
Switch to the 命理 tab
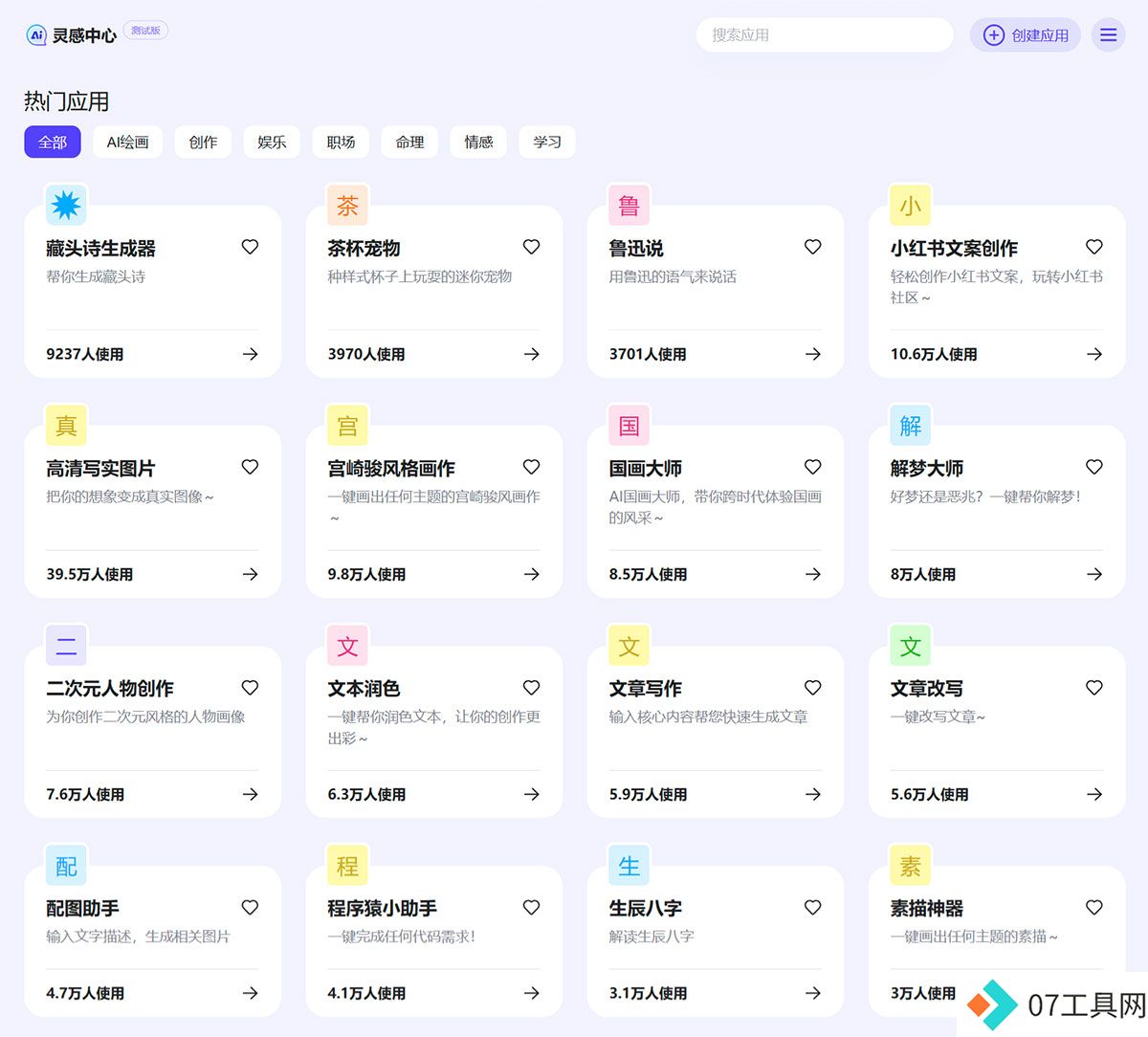[x=409, y=142]
